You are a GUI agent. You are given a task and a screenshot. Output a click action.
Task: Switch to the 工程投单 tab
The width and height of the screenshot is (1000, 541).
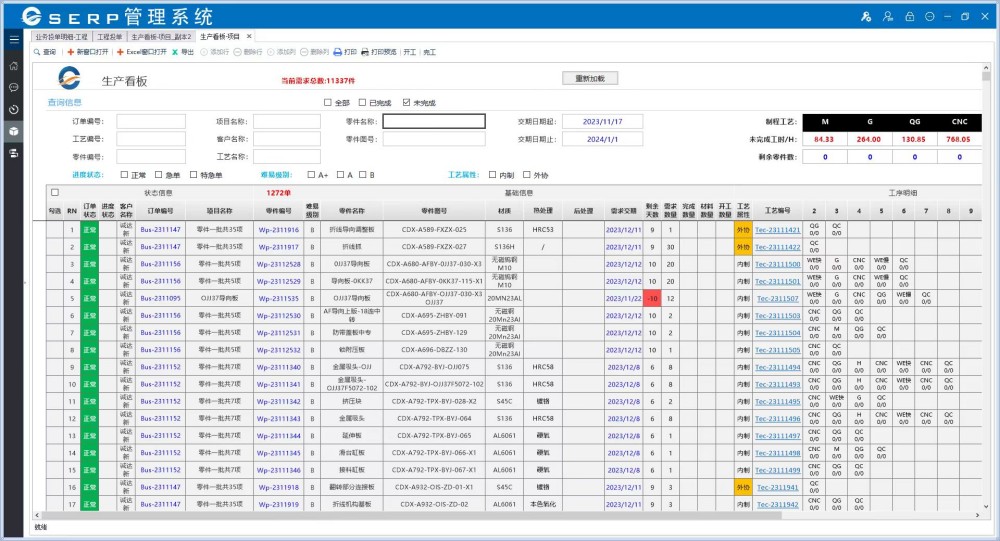110,36
